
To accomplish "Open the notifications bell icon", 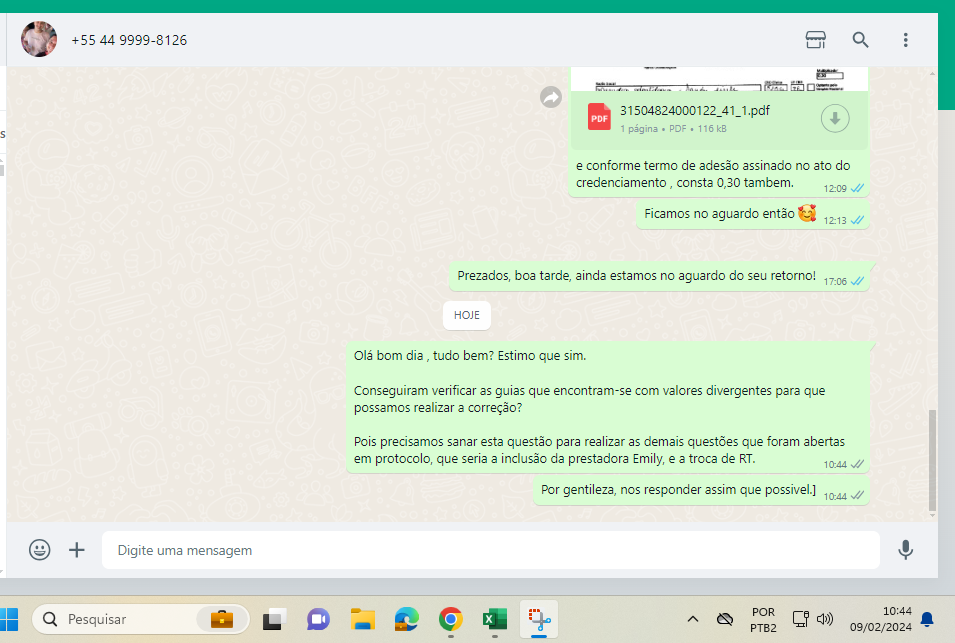I will (927, 619).
